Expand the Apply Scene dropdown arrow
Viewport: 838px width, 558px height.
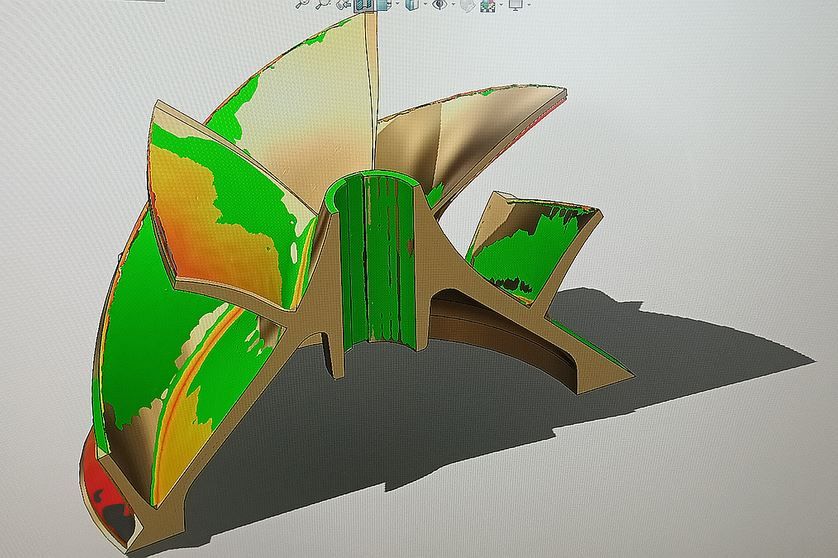pyautogui.click(x=501, y=4)
